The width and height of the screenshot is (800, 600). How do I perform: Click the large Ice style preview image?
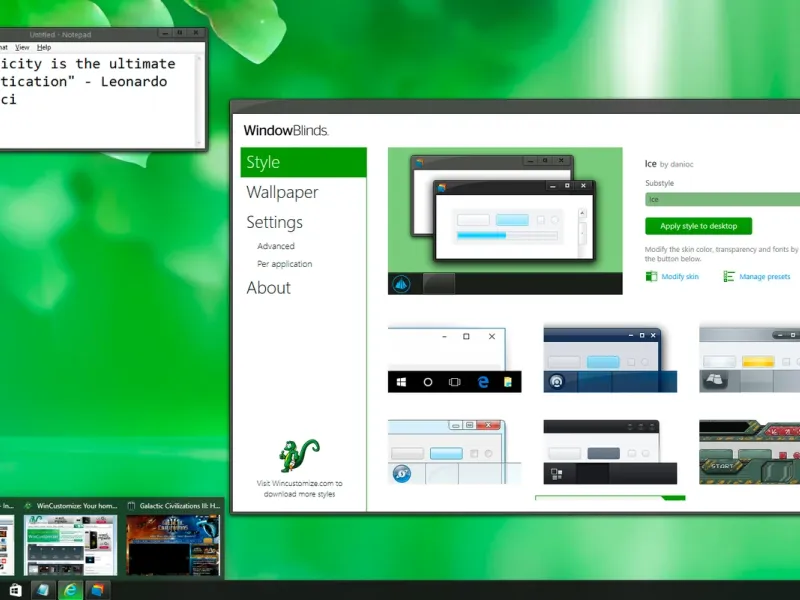(x=505, y=221)
